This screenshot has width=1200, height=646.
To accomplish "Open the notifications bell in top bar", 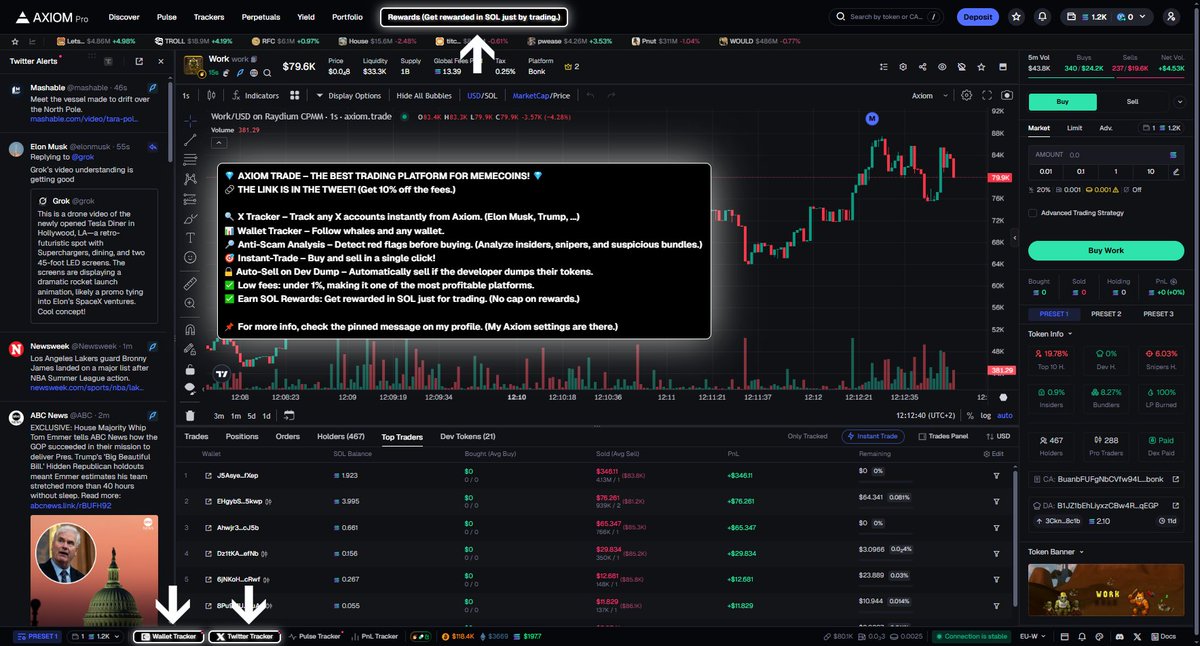I will [1043, 17].
